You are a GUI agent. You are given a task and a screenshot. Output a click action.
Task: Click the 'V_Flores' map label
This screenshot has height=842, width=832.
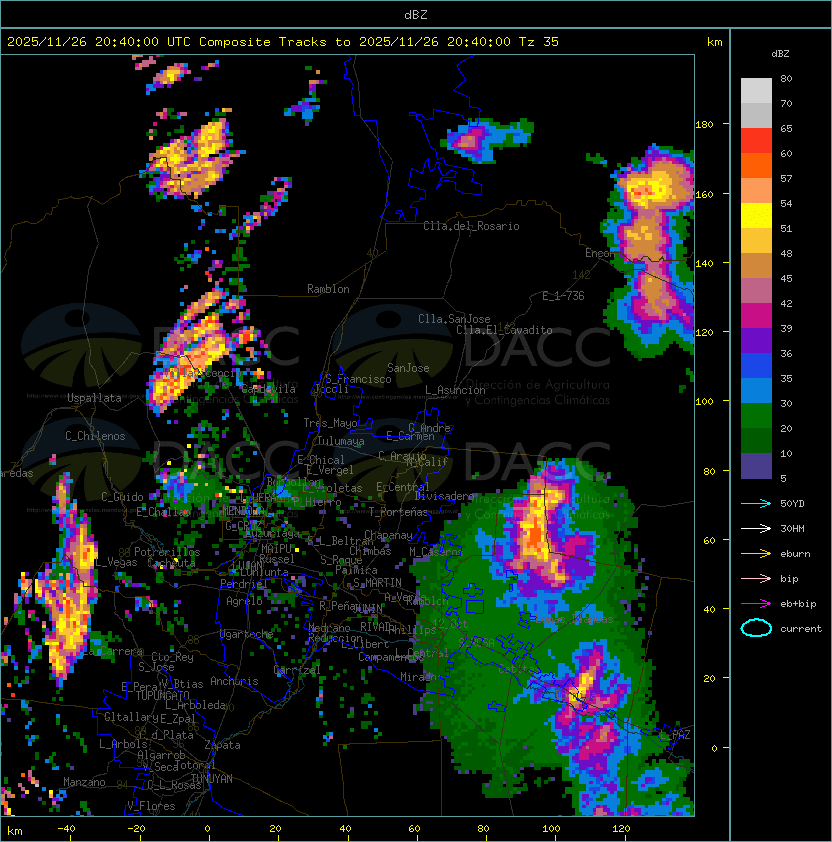pos(151,806)
